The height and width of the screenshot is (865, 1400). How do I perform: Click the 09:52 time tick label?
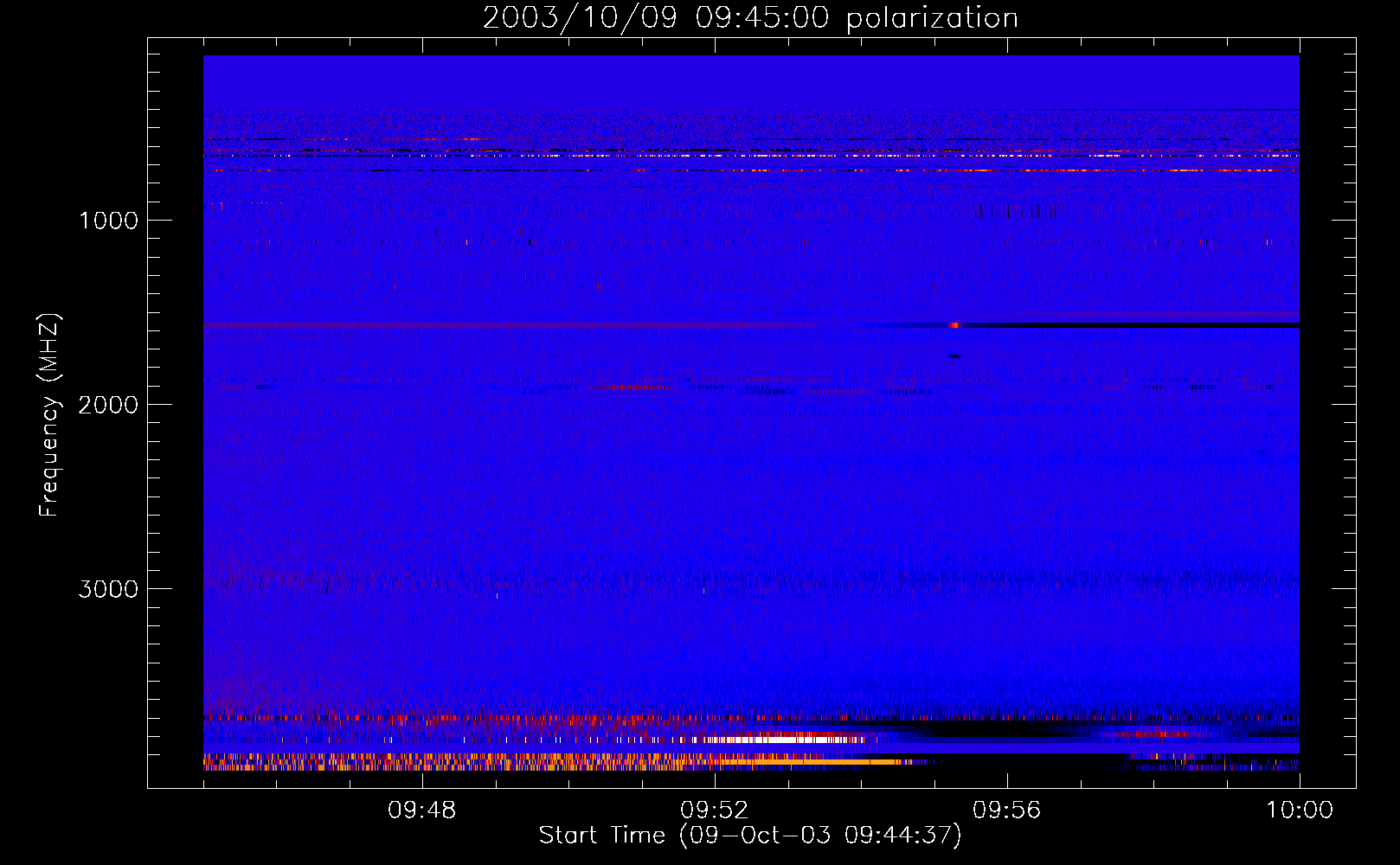coord(714,811)
